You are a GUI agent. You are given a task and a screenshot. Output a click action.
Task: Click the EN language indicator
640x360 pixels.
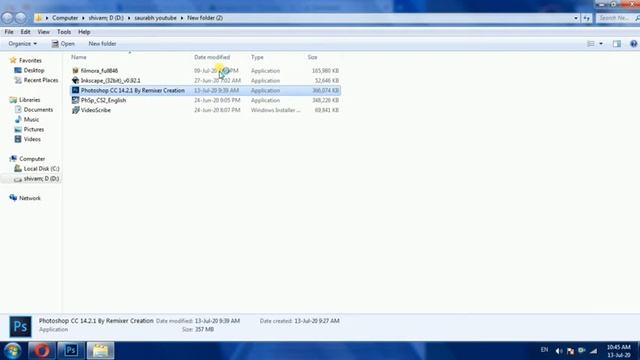point(544,350)
